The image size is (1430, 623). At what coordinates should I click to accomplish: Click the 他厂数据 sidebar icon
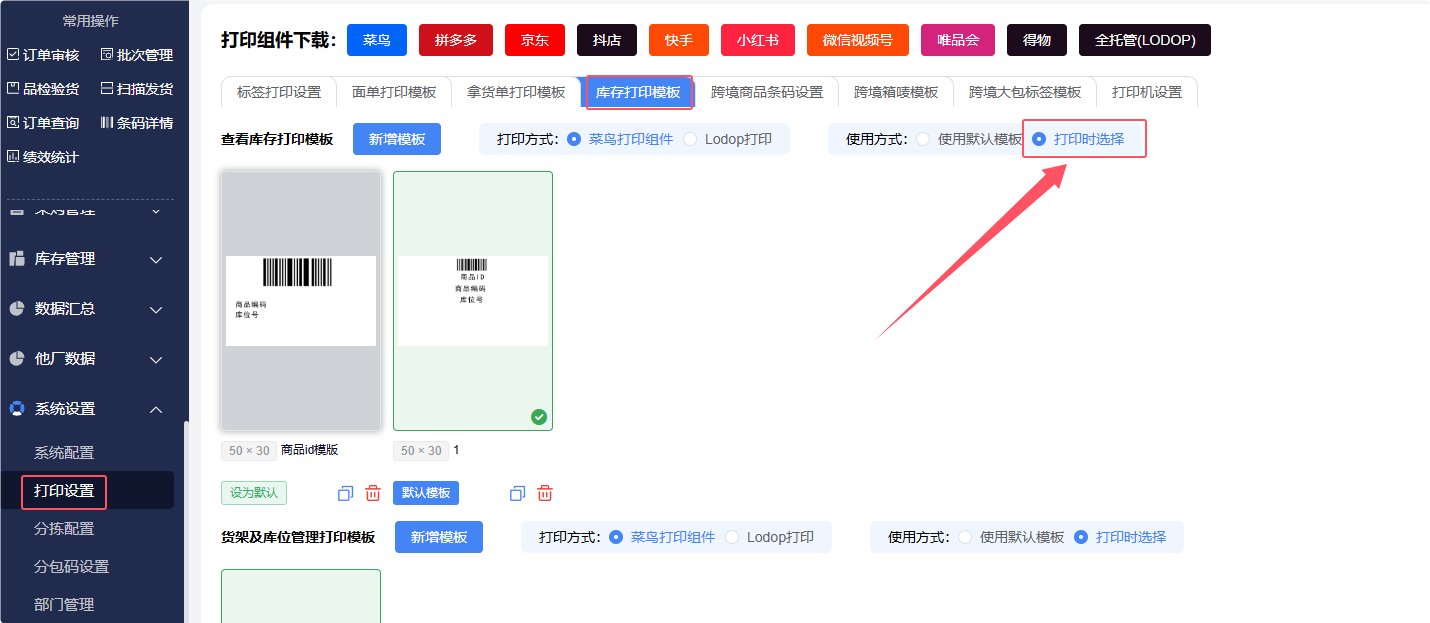pyautogui.click(x=16, y=359)
